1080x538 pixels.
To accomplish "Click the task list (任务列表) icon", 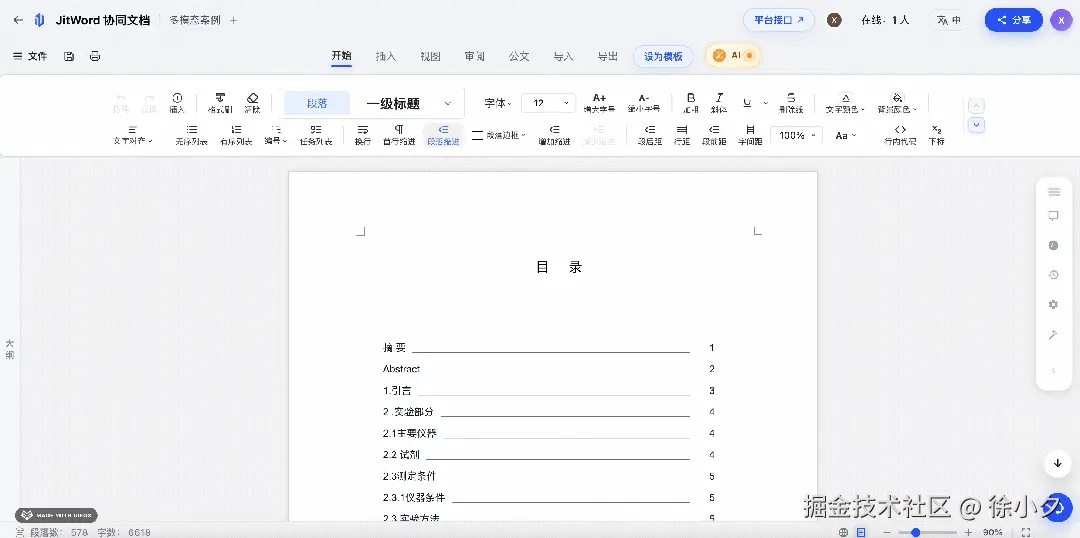I will (x=315, y=130).
